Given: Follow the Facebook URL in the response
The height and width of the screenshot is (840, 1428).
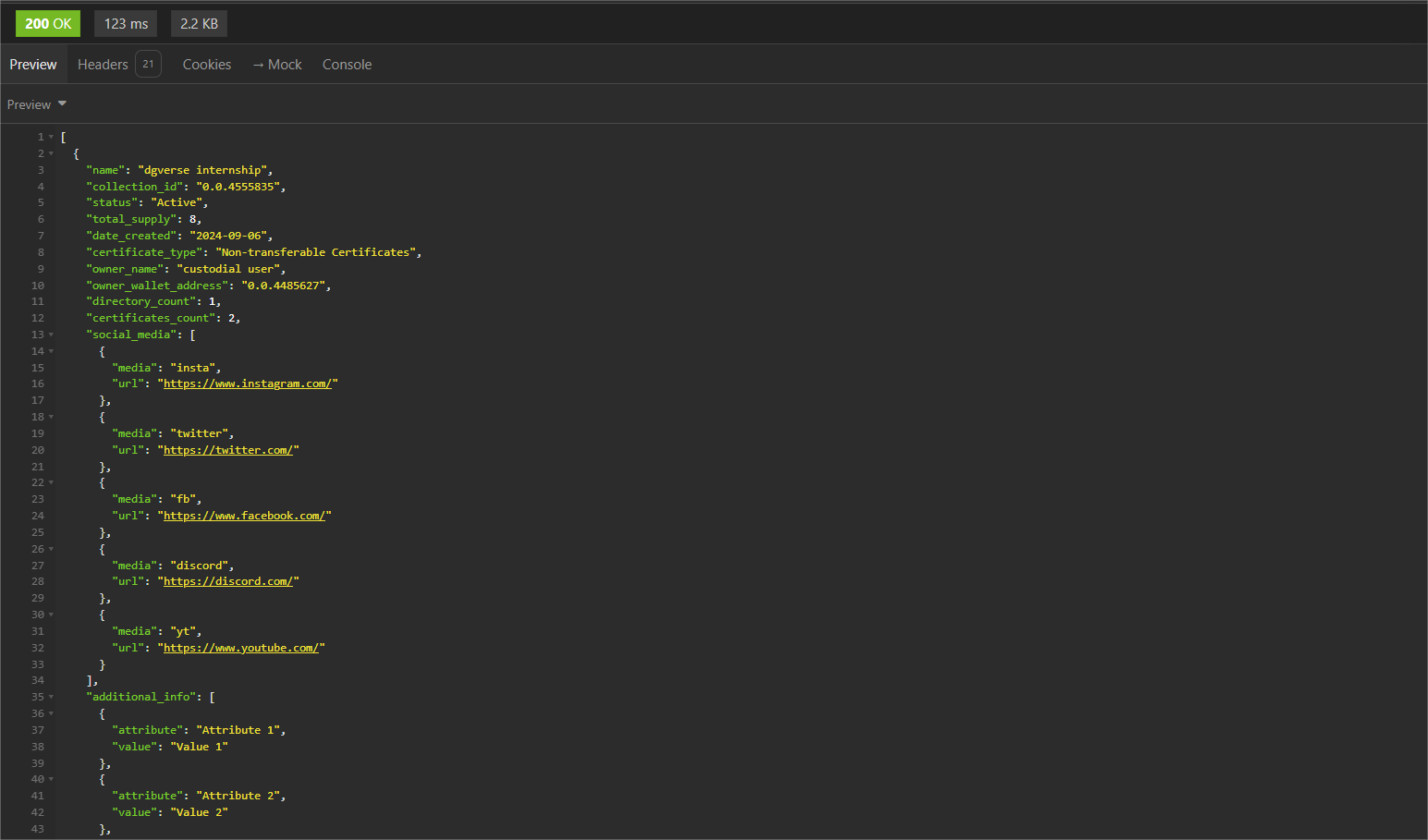Looking at the screenshot, I should coord(245,515).
